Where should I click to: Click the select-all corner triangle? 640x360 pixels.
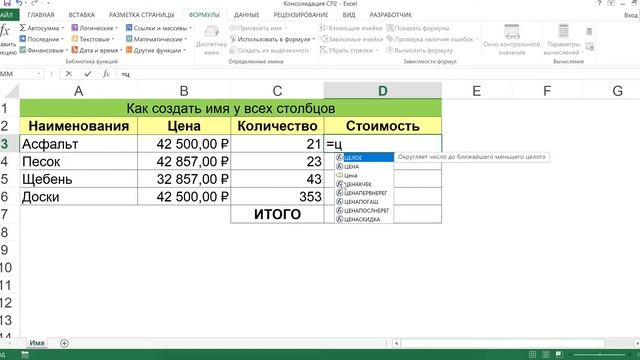11,91
